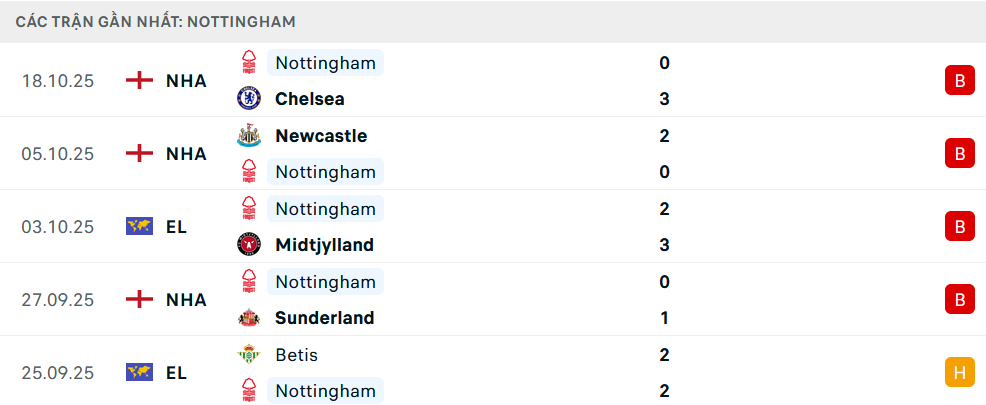
Task: Open the Betis team link
Action: tap(296, 355)
